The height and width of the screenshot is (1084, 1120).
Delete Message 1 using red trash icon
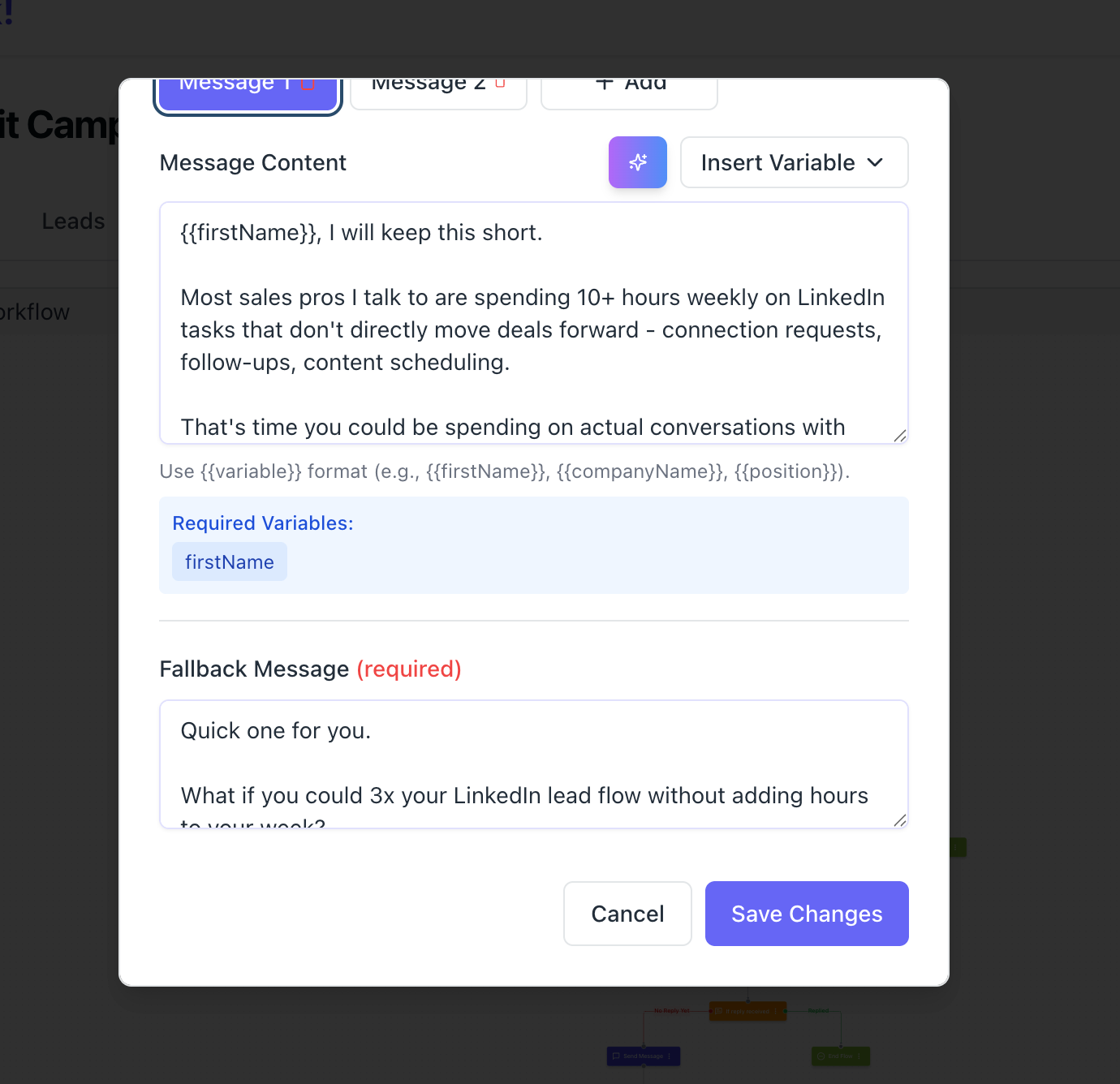pyautogui.click(x=308, y=84)
